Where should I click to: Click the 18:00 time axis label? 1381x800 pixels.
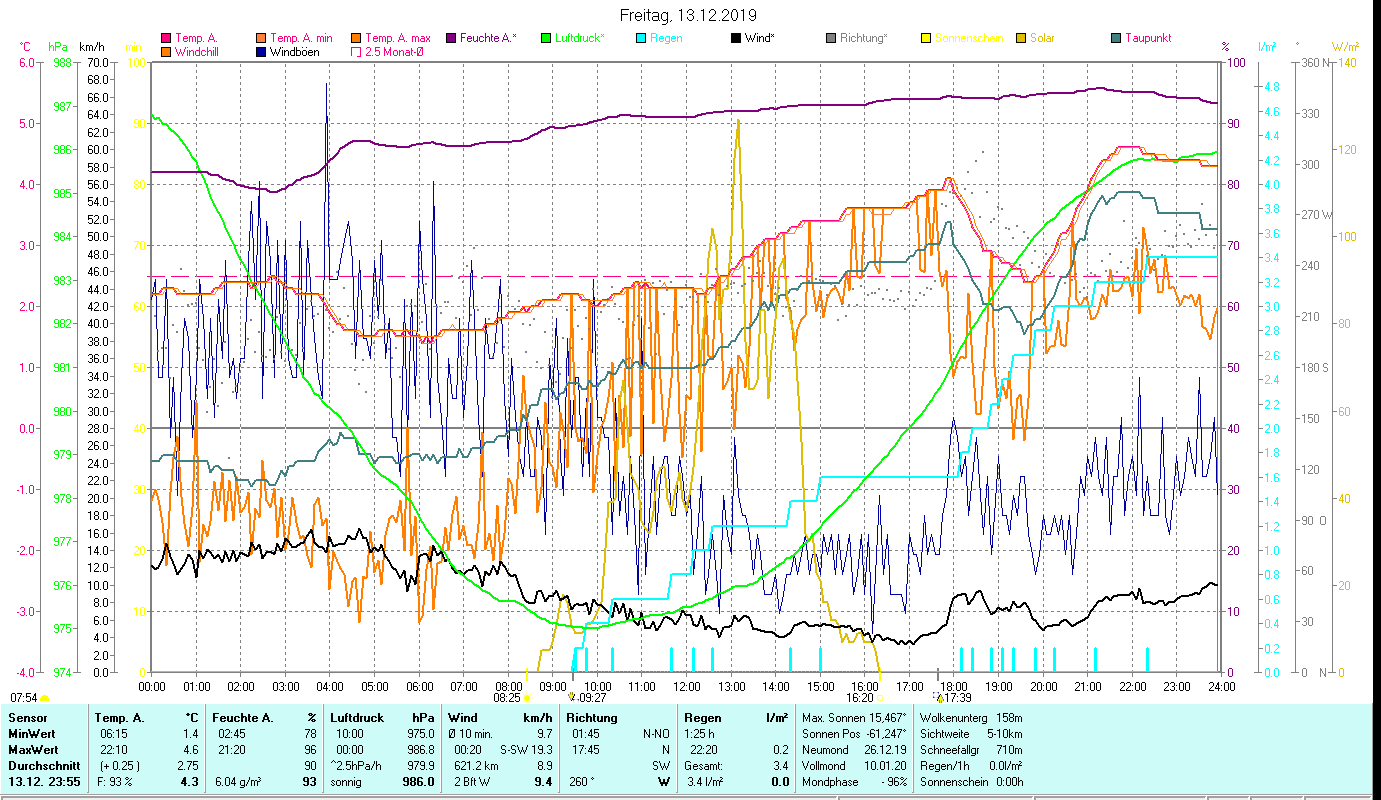click(x=954, y=686)
